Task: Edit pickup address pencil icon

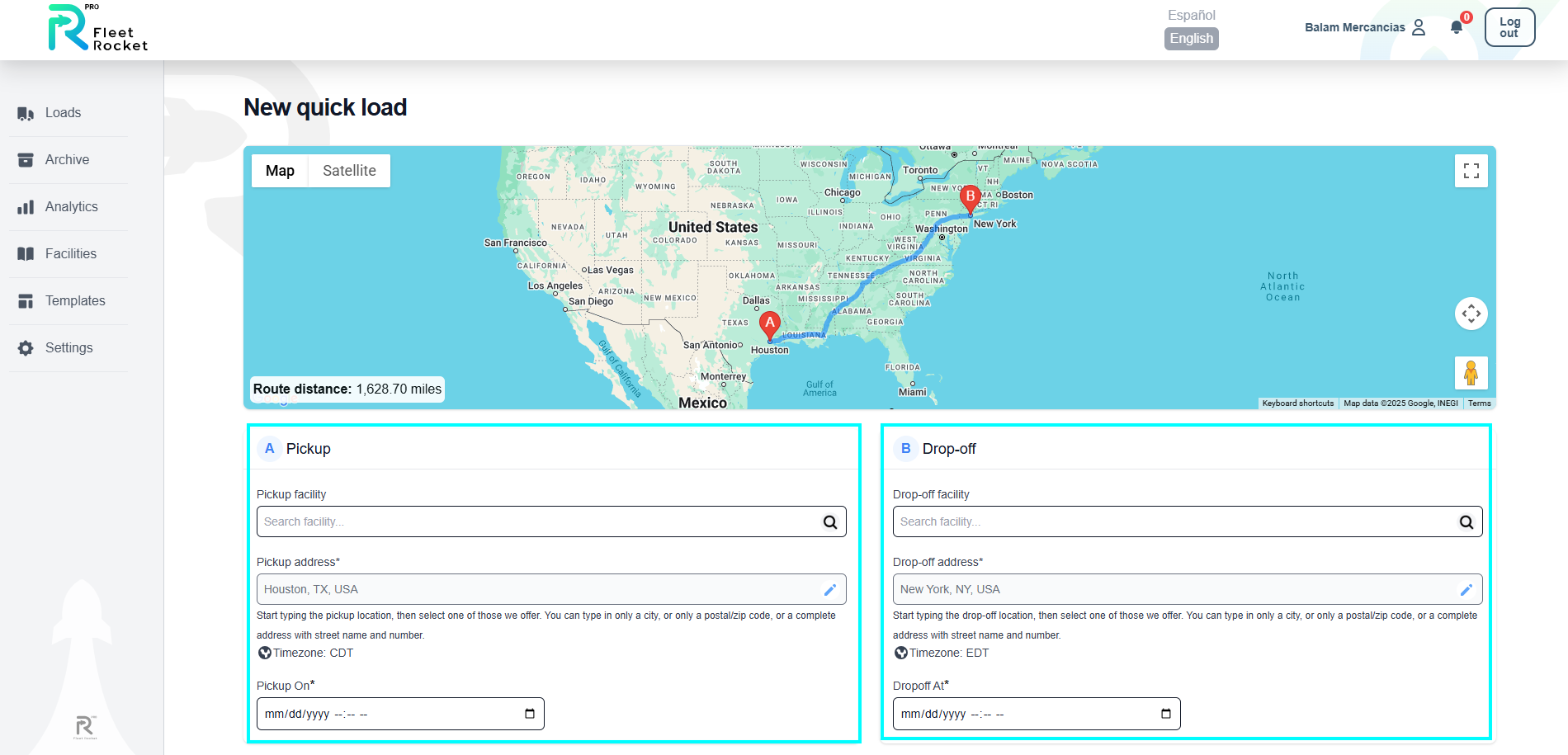Action: pyautogui.click(x=830, y=590)
